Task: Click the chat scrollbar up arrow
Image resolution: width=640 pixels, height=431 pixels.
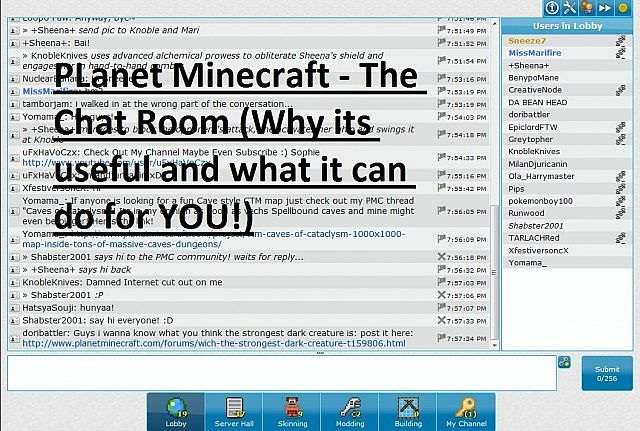Action: 494,24
